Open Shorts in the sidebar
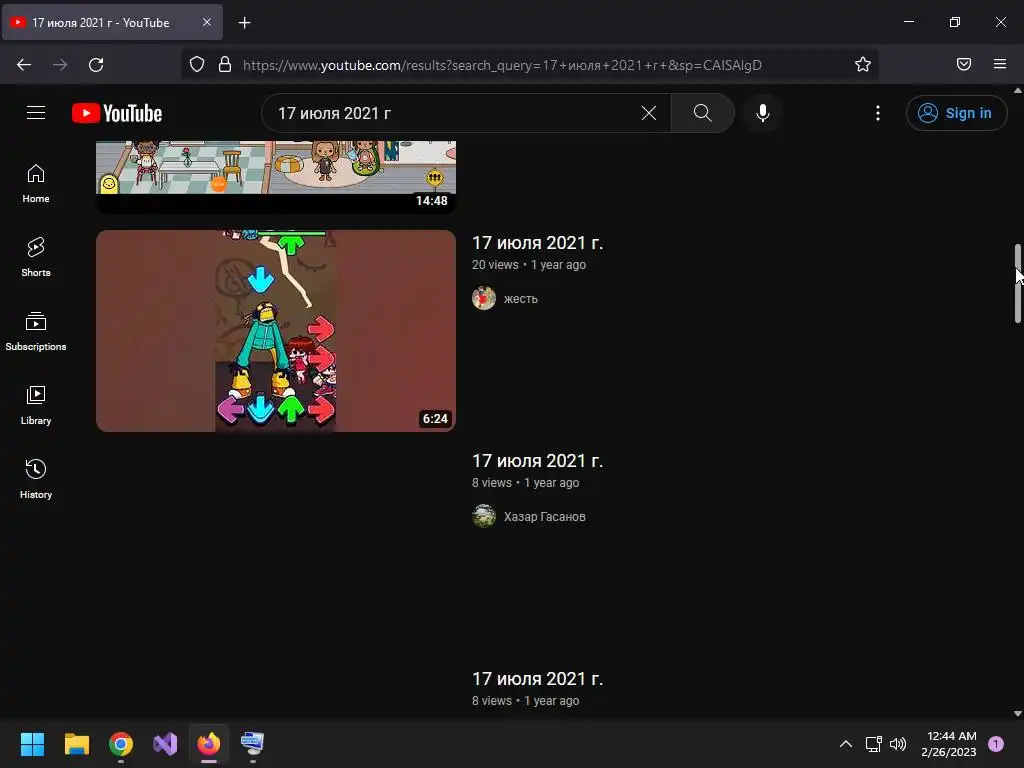The height and width of the screenshot is (768, 1024). [x=36, y=257]
